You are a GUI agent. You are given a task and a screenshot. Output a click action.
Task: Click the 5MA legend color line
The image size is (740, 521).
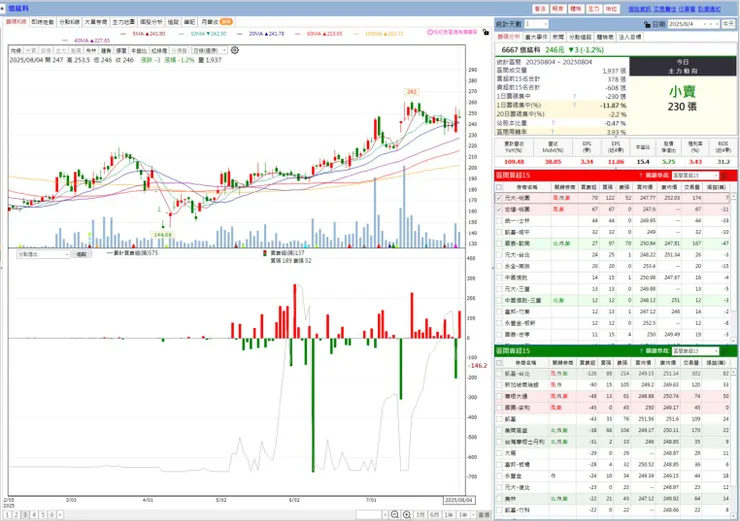pyautogui.click(x=123, y=34)
